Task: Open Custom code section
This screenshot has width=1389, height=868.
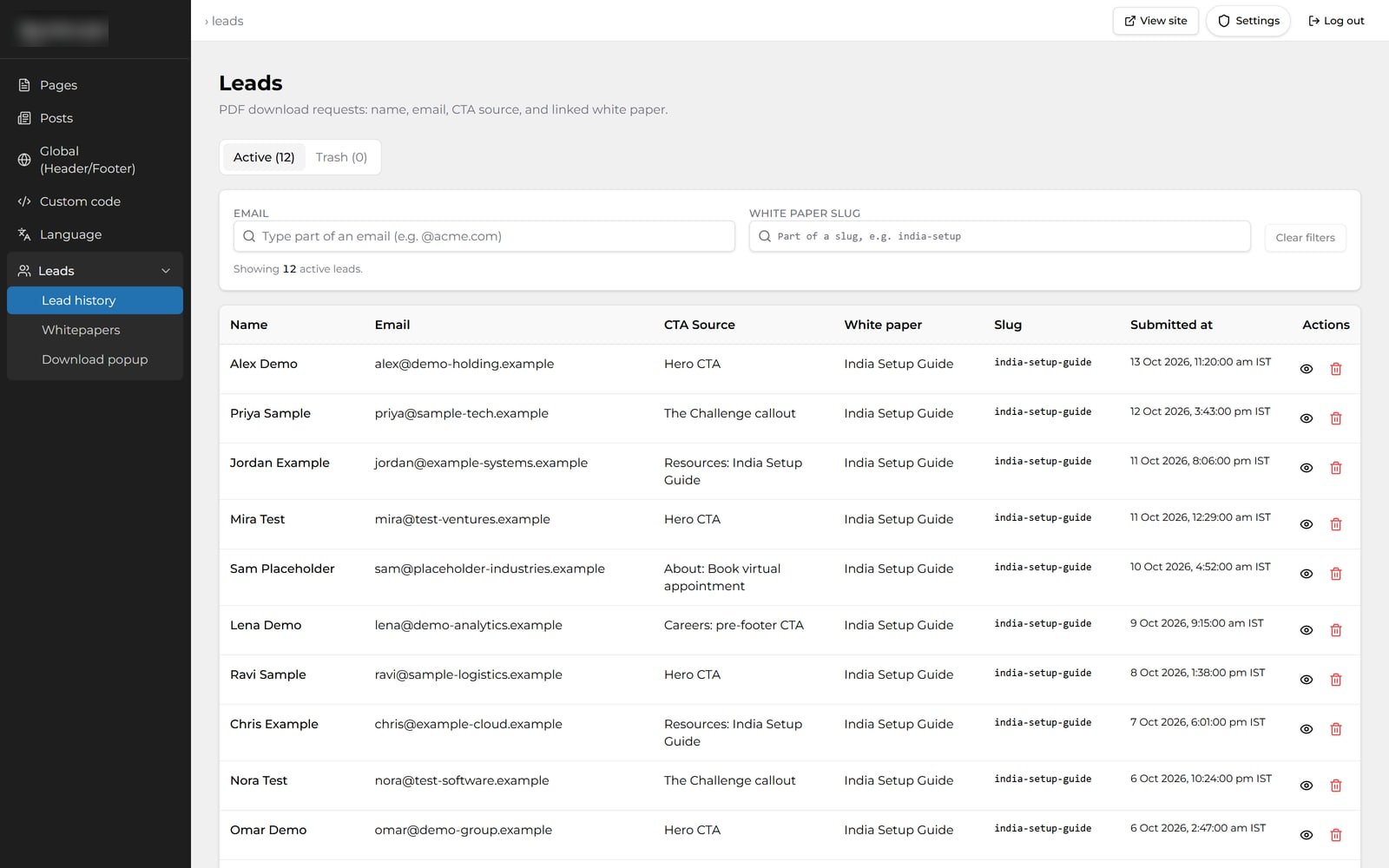Action: pos(95,201)
